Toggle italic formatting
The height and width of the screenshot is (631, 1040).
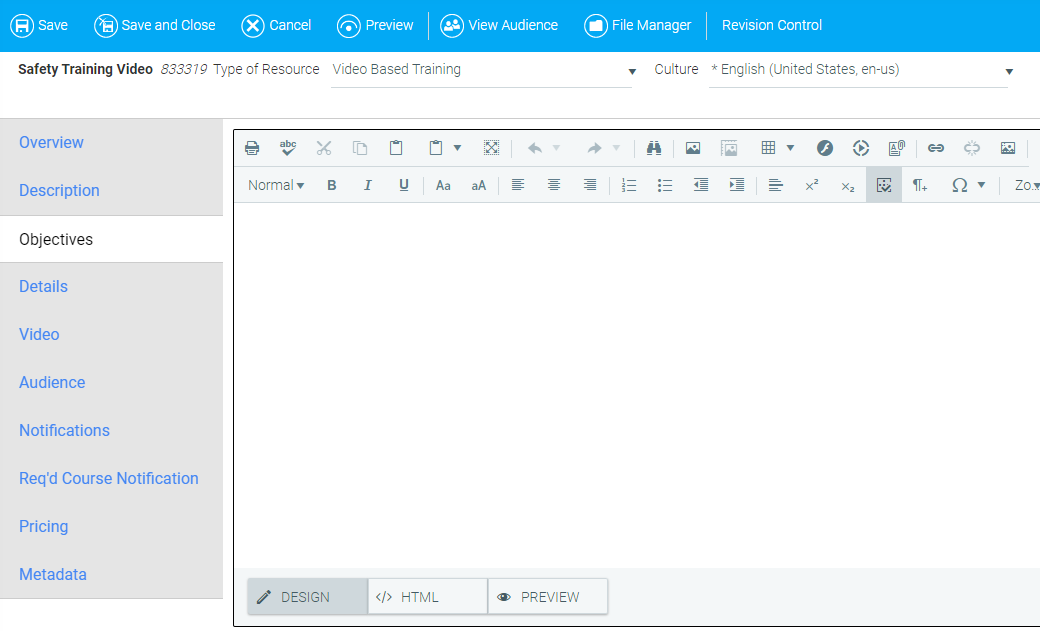[x=368, y=185]
